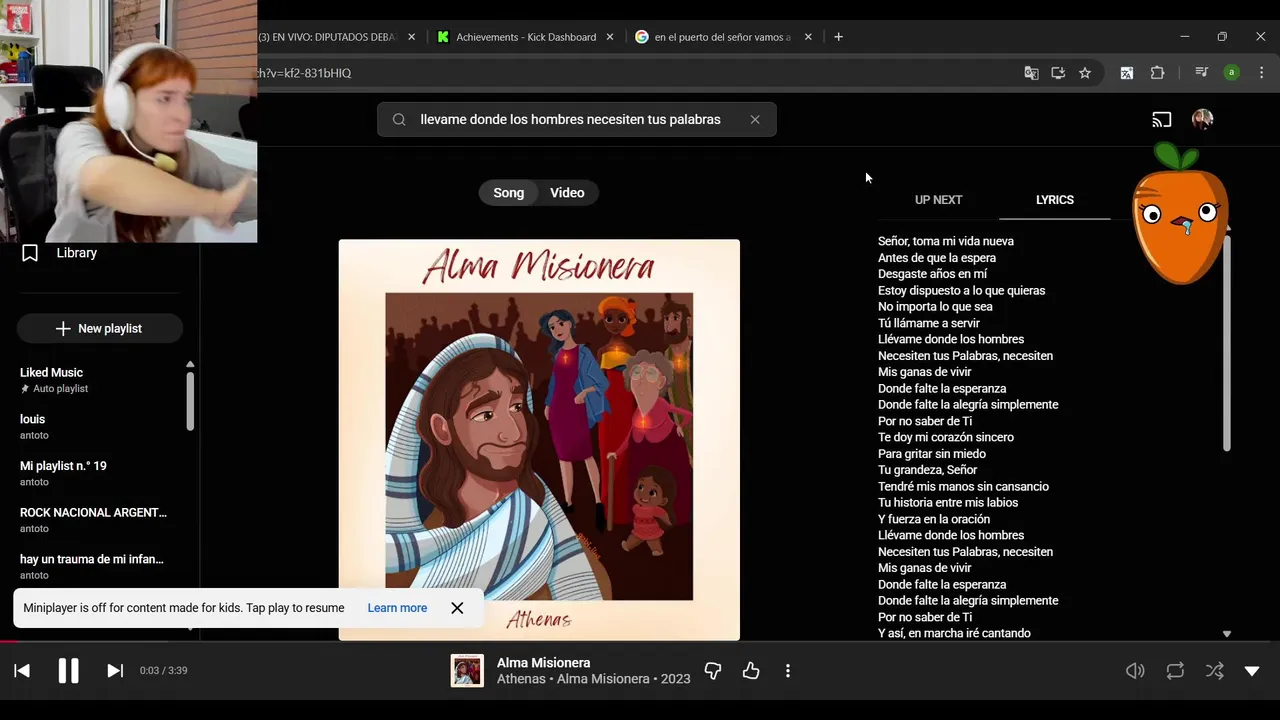Click lyric 'Te doy mi corazón sincero'

946,437
